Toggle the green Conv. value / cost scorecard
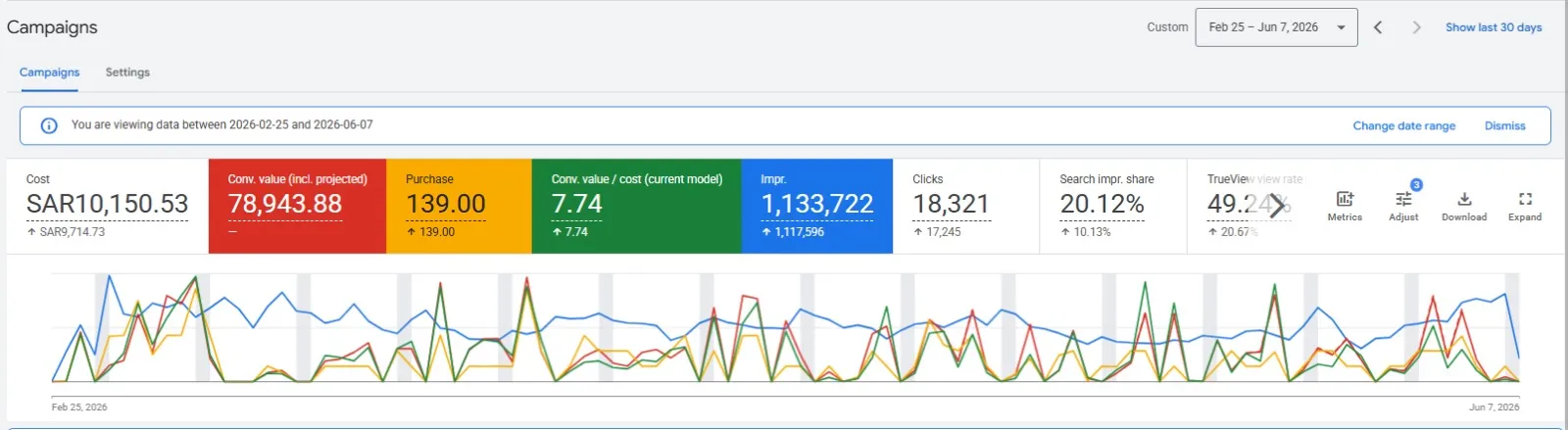 point(636,206)
